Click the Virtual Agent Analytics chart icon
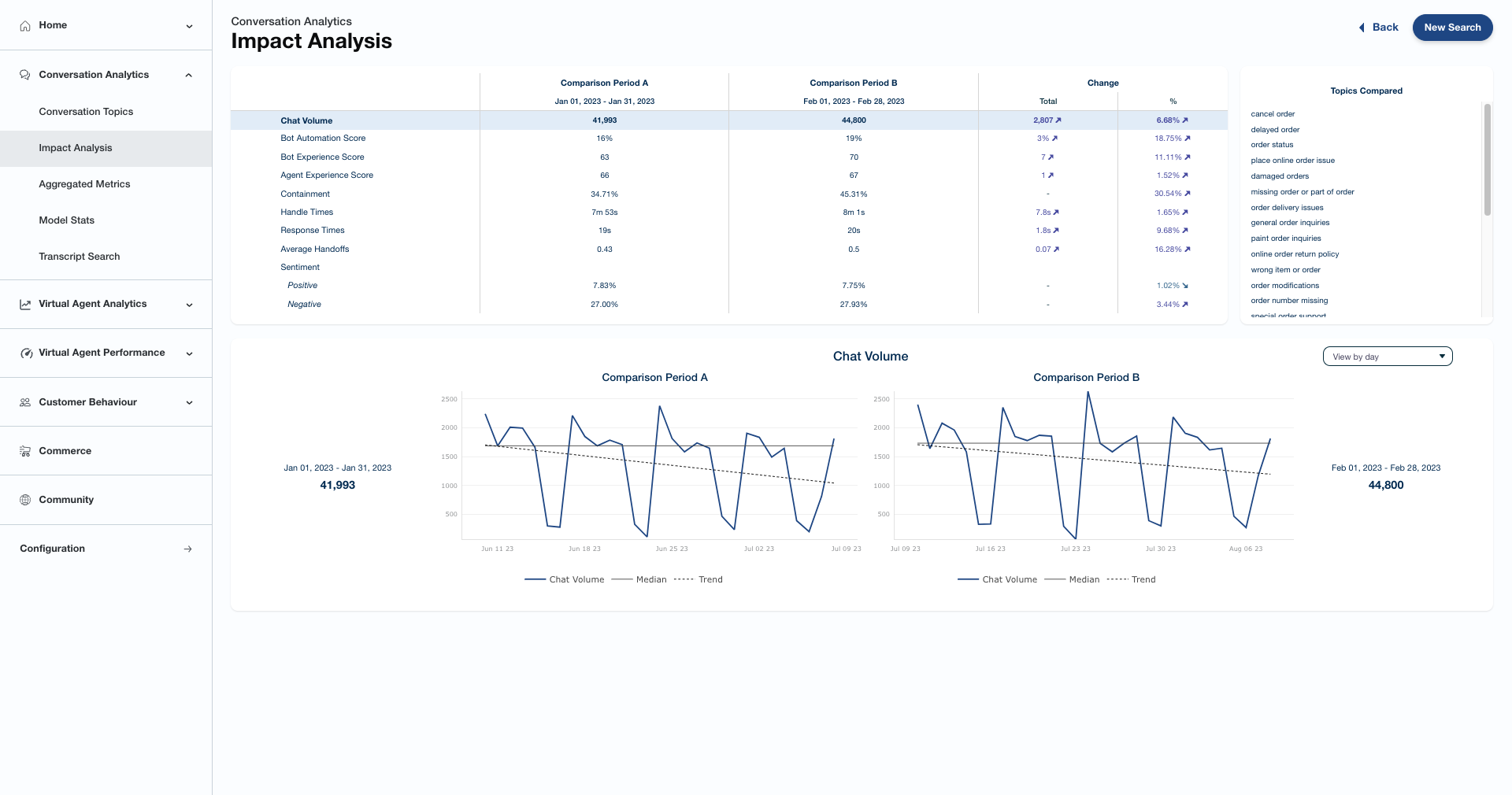This screenshot has height=795, width=1512. pyautogui.click(x=25, y=305)
